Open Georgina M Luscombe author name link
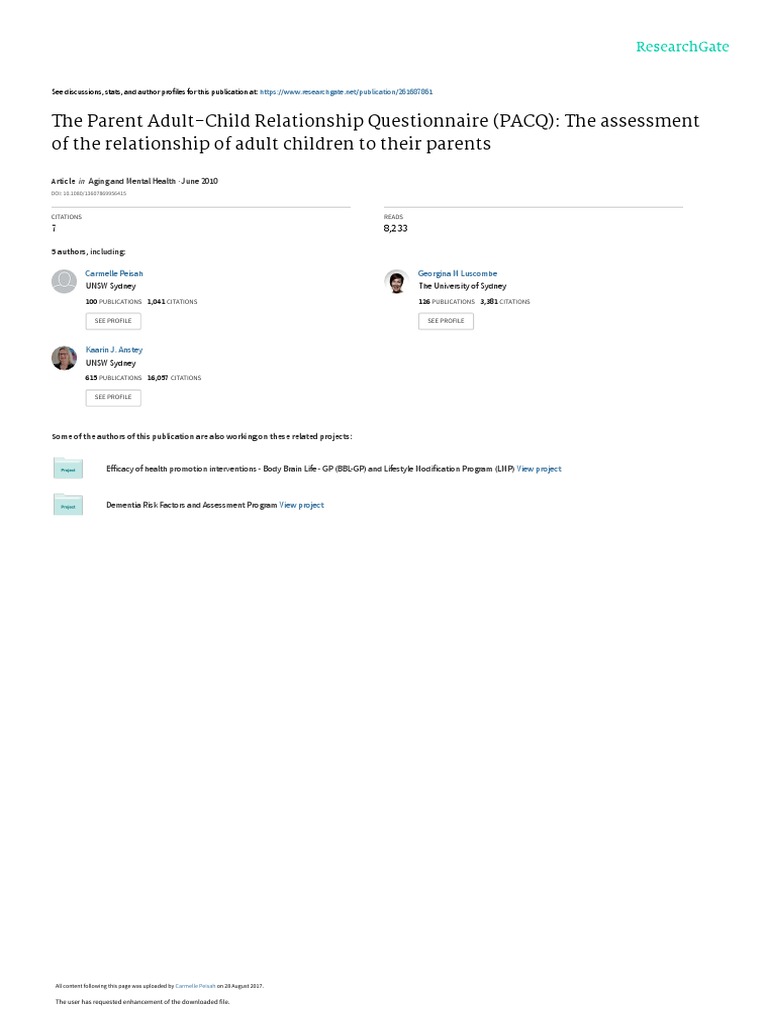The image size is (768, 1024). tap(457, 273)
